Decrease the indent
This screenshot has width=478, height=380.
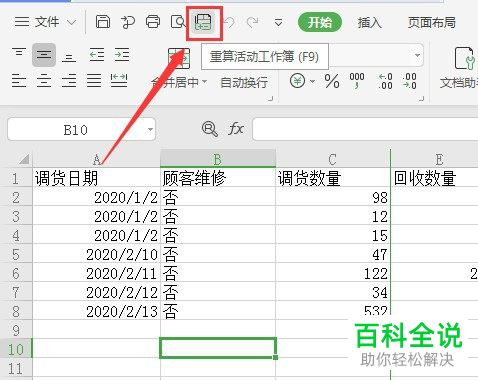[97, 55]
